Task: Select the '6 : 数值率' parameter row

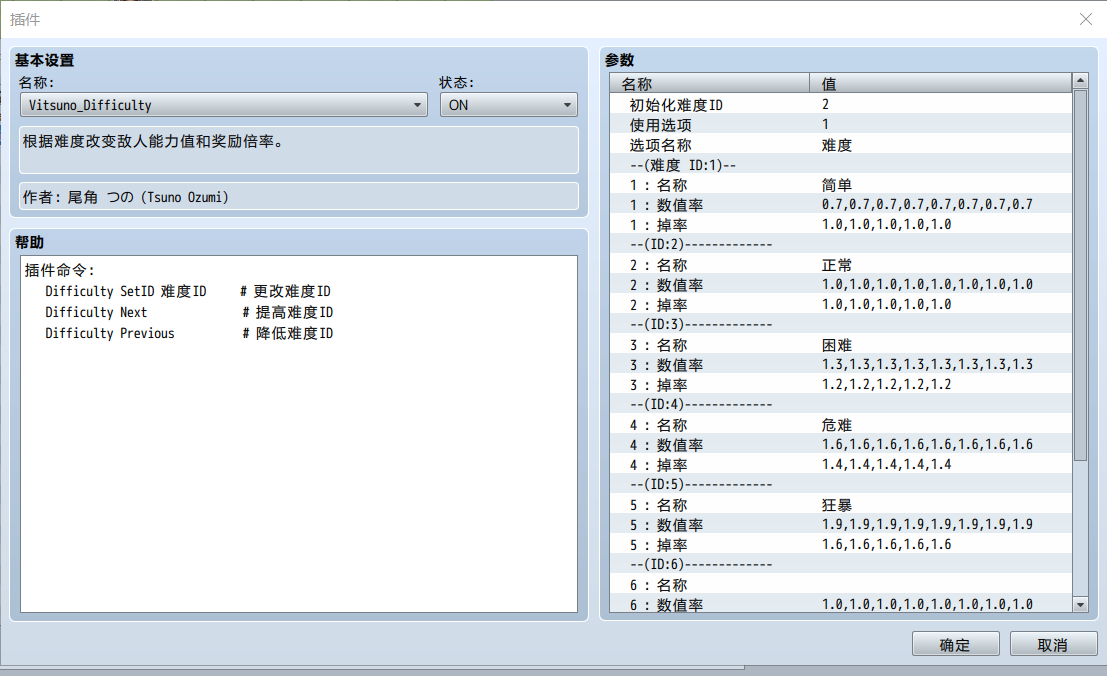Action: [x=841, y=604]
